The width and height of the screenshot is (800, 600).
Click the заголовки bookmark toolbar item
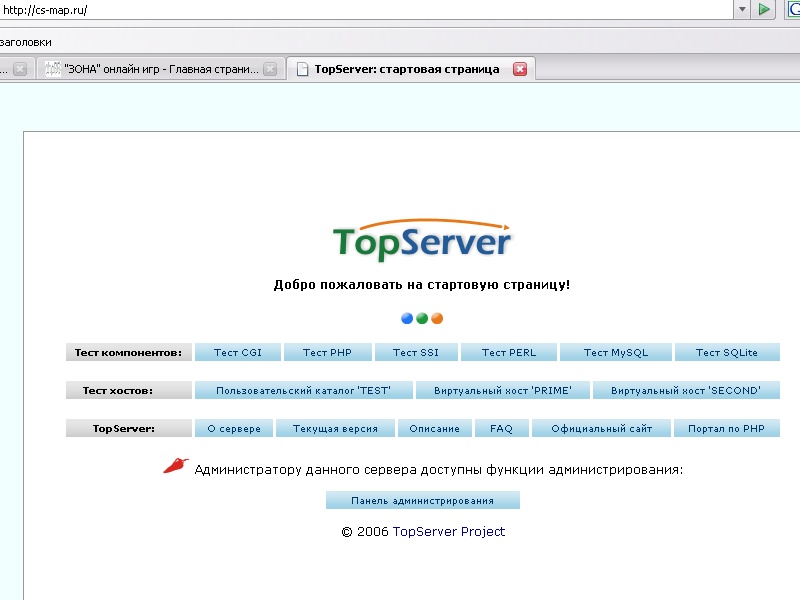click(x=25, y=42)
